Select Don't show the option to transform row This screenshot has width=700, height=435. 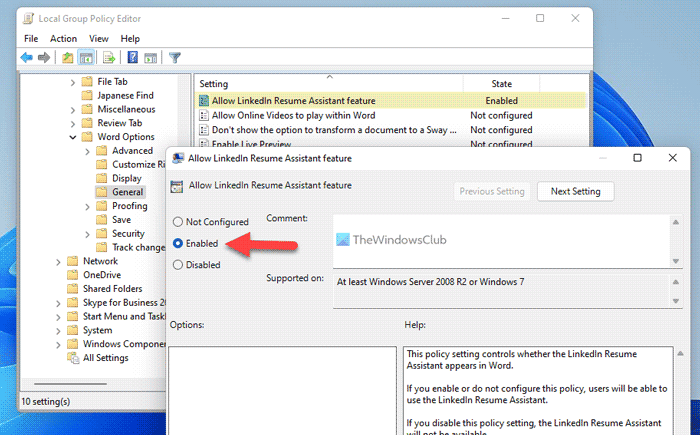click(391, 130)
